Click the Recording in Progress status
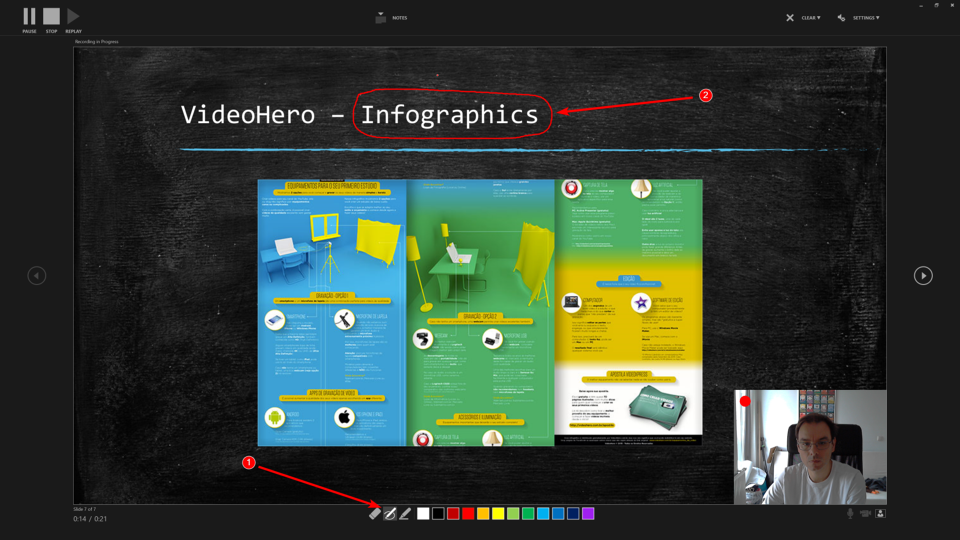 97,42
